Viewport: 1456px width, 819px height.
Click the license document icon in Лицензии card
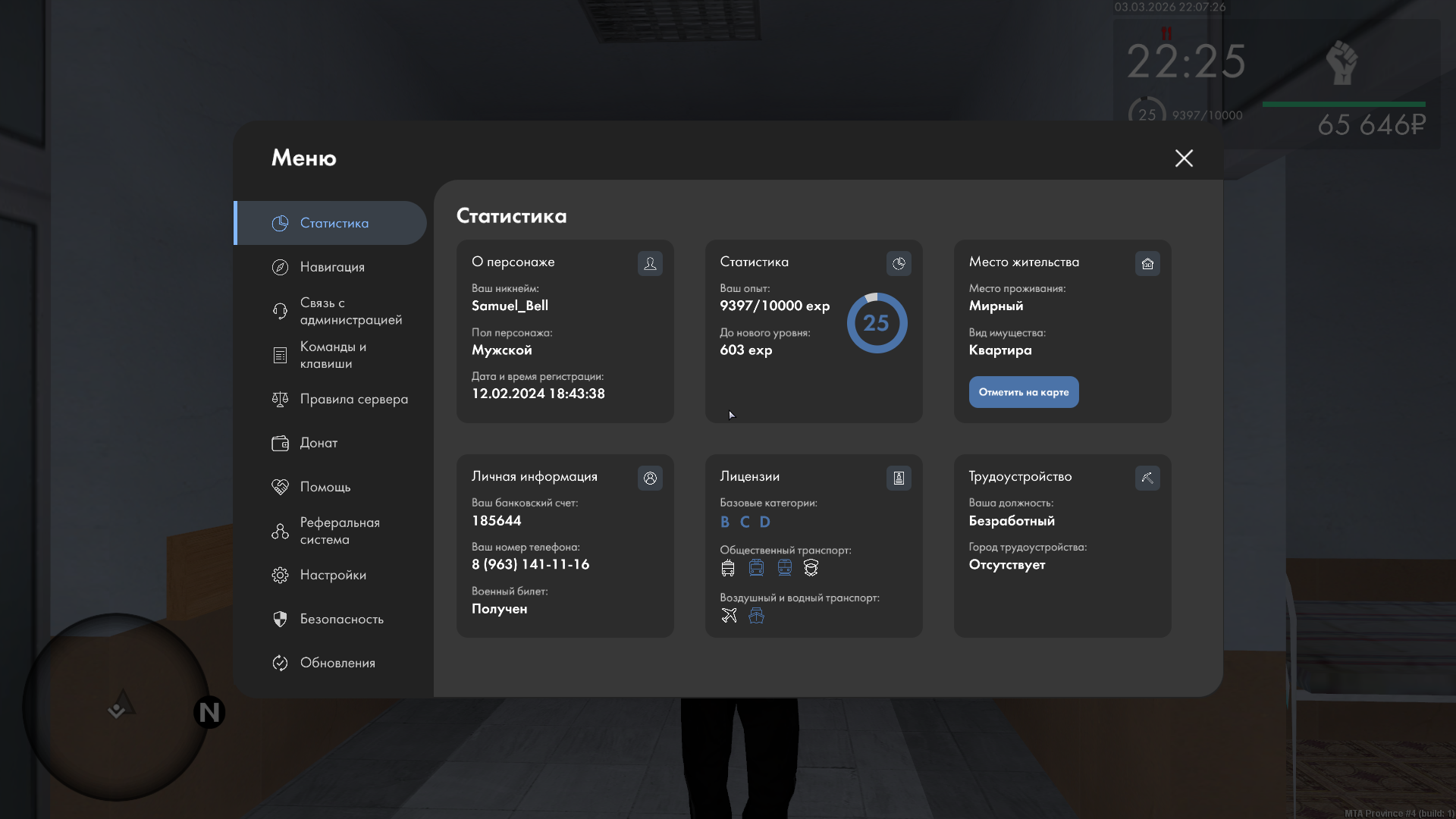(899, 479)
